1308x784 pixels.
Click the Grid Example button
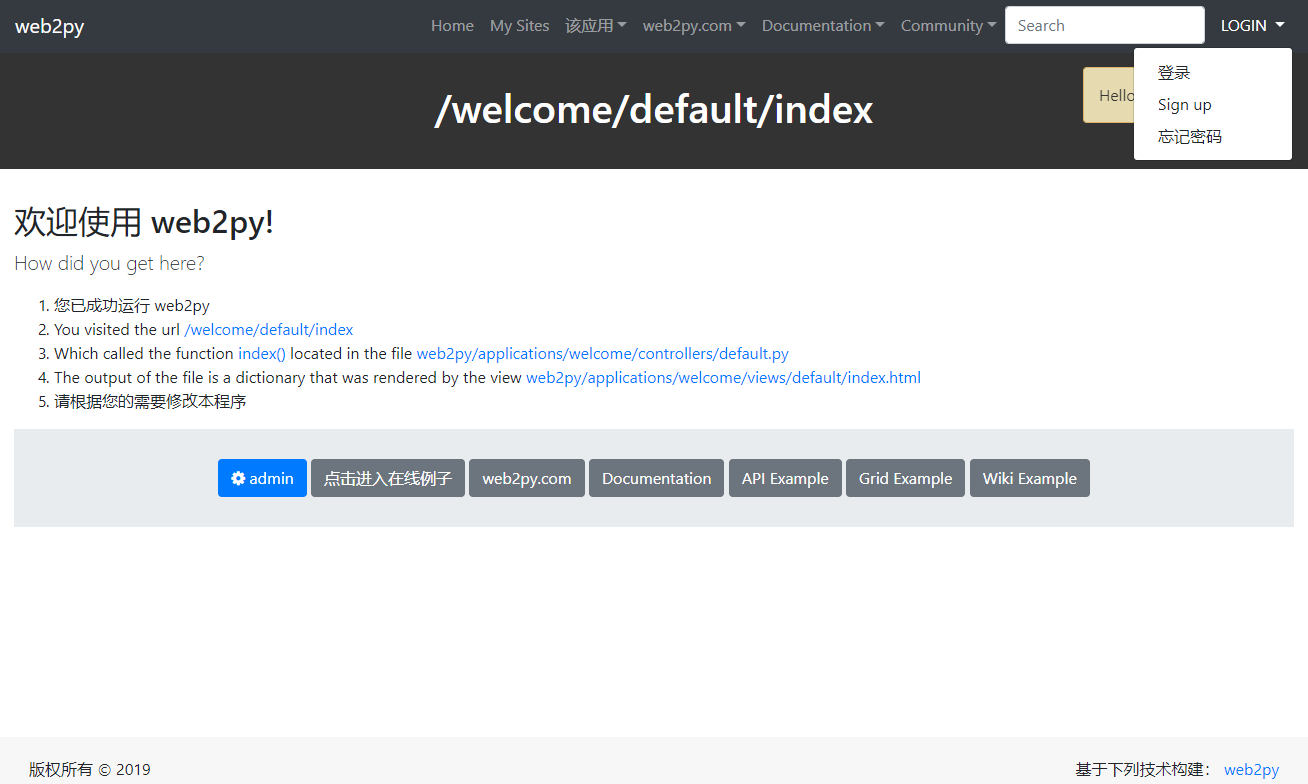click(x=905, y=478)
